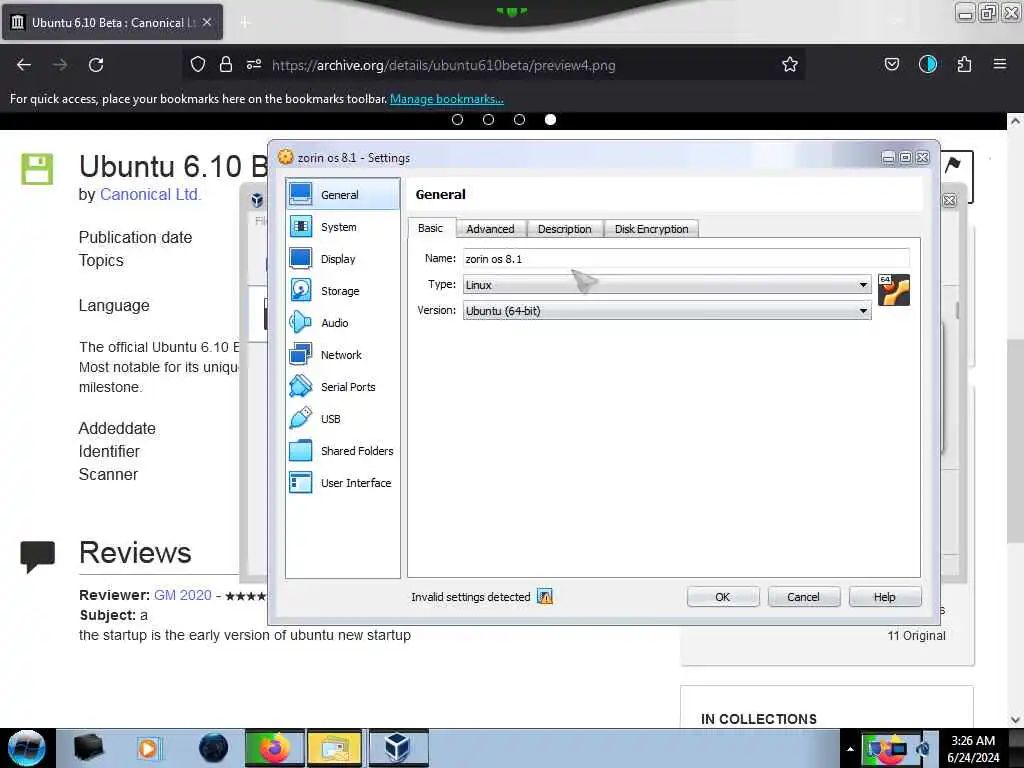Open Firefox hamburger application menu
Viewport: 1024px width, 768px height.
click(x=999, y=64)
